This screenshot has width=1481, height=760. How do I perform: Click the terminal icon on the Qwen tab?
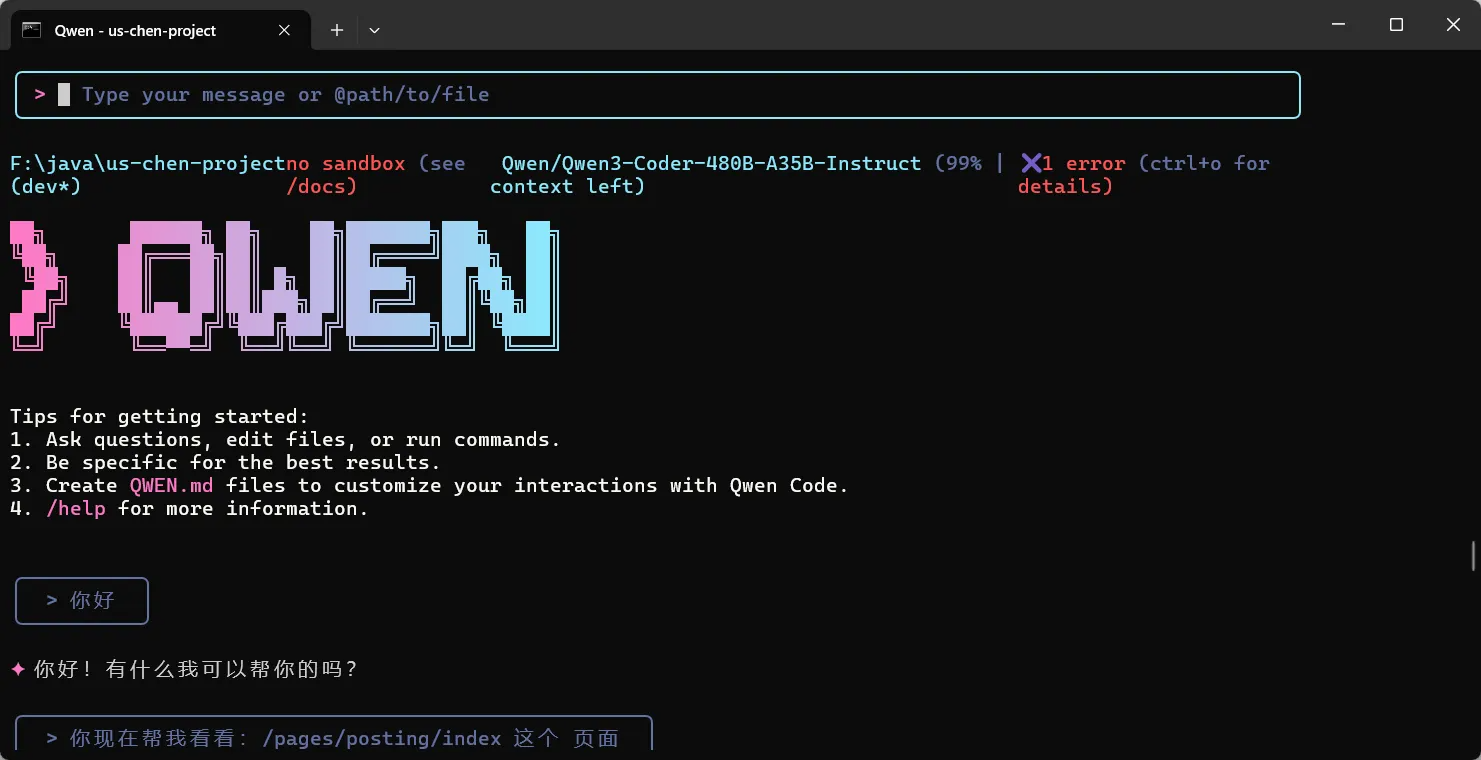[32, 30]
